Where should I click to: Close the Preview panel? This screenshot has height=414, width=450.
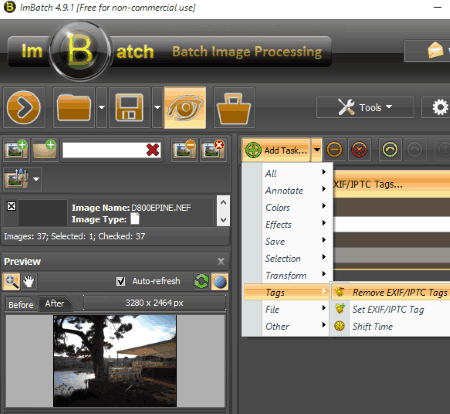tap(221, 261)
